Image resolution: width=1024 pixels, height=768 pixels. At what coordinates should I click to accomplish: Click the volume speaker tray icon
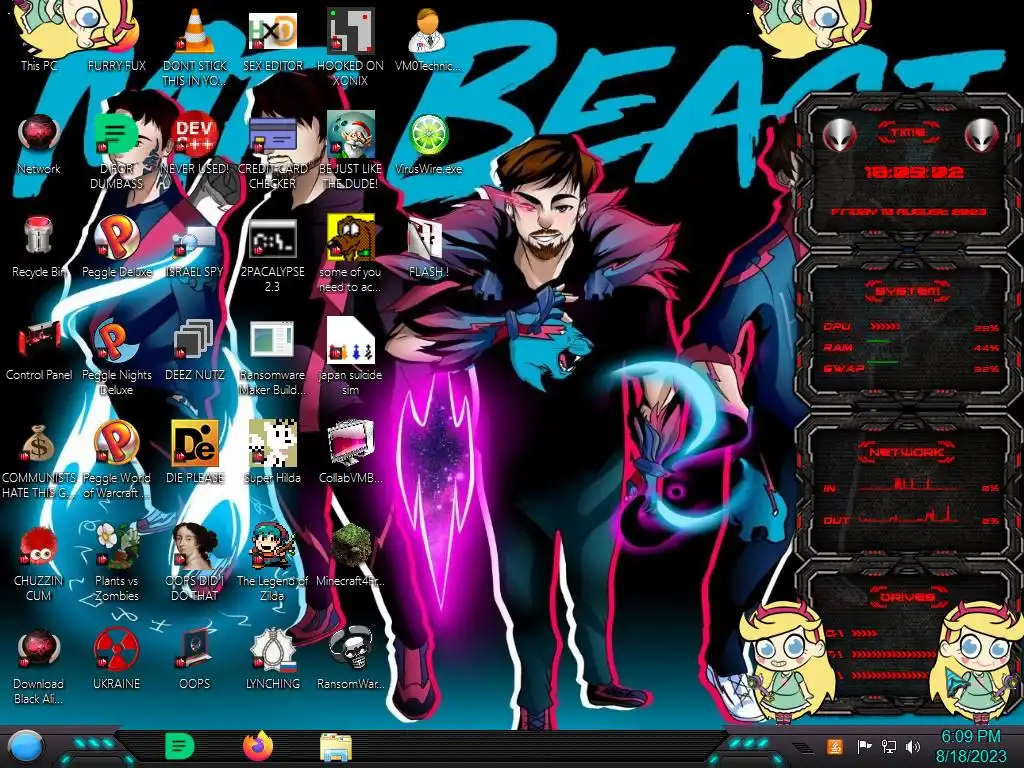pos(913,746)
